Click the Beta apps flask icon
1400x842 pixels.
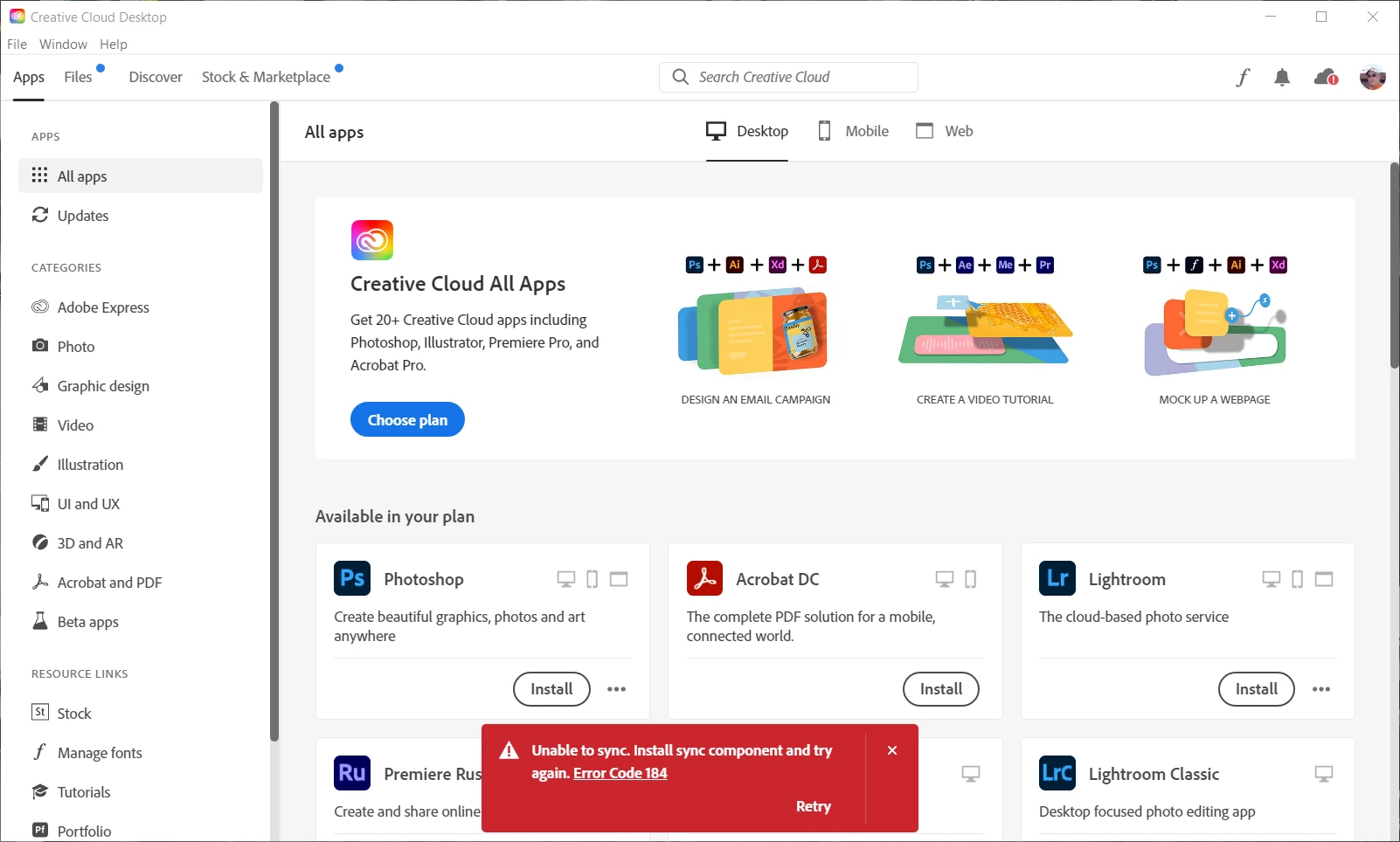39,621
